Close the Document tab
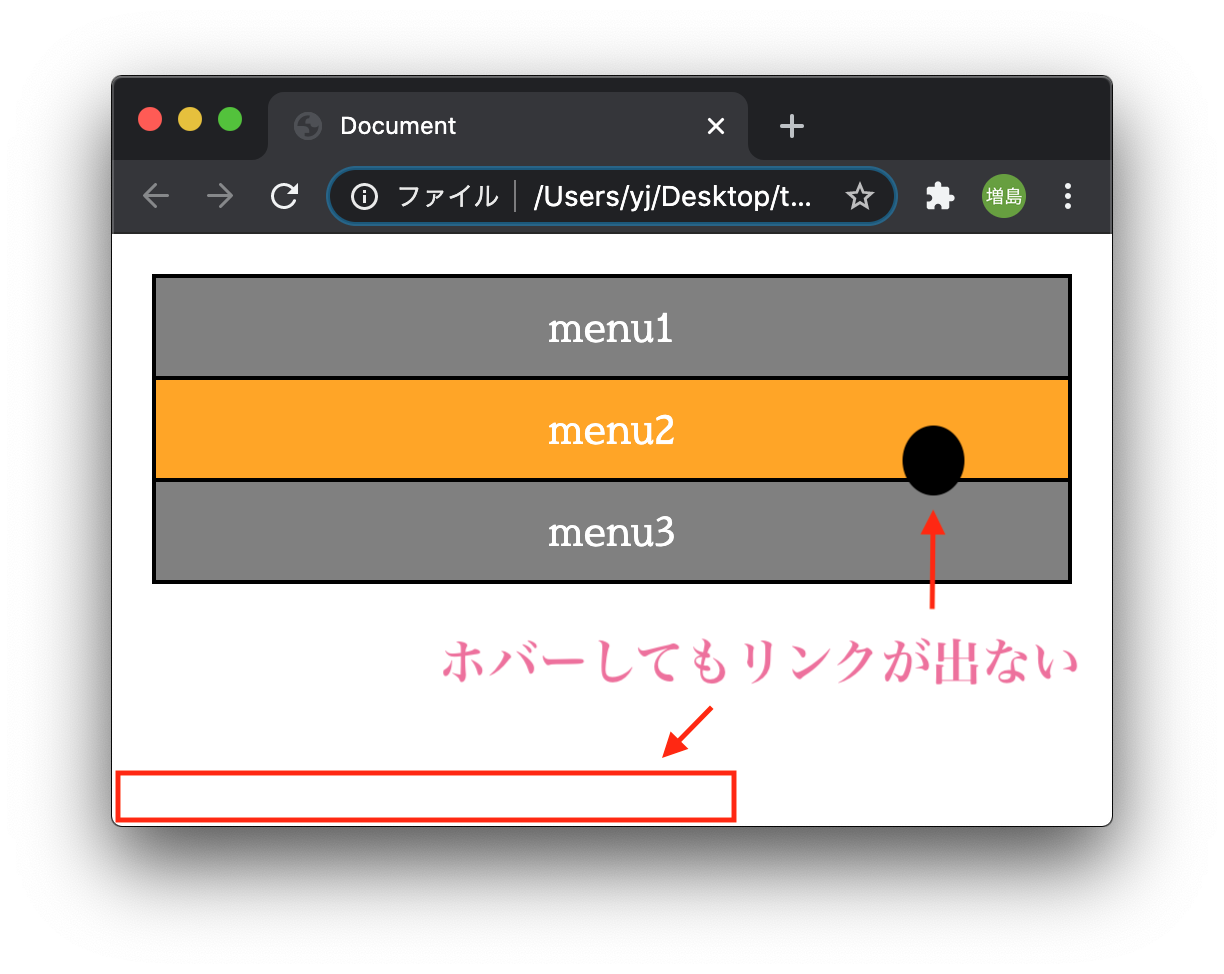This screenshot has height=974, width=1224. 716,126
